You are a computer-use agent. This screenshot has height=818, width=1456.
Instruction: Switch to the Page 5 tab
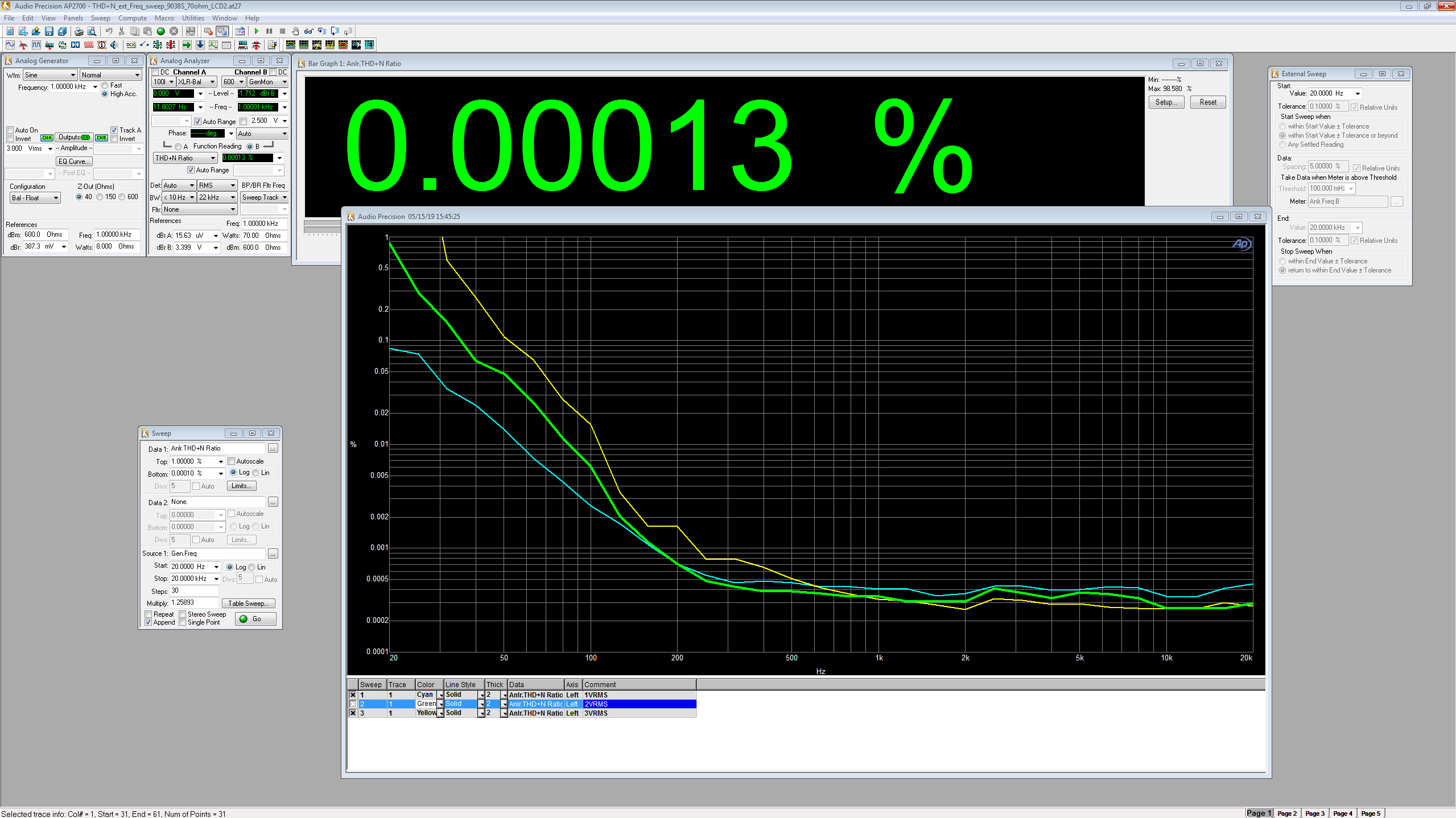pyautogui.click(x=1371, y=813)
